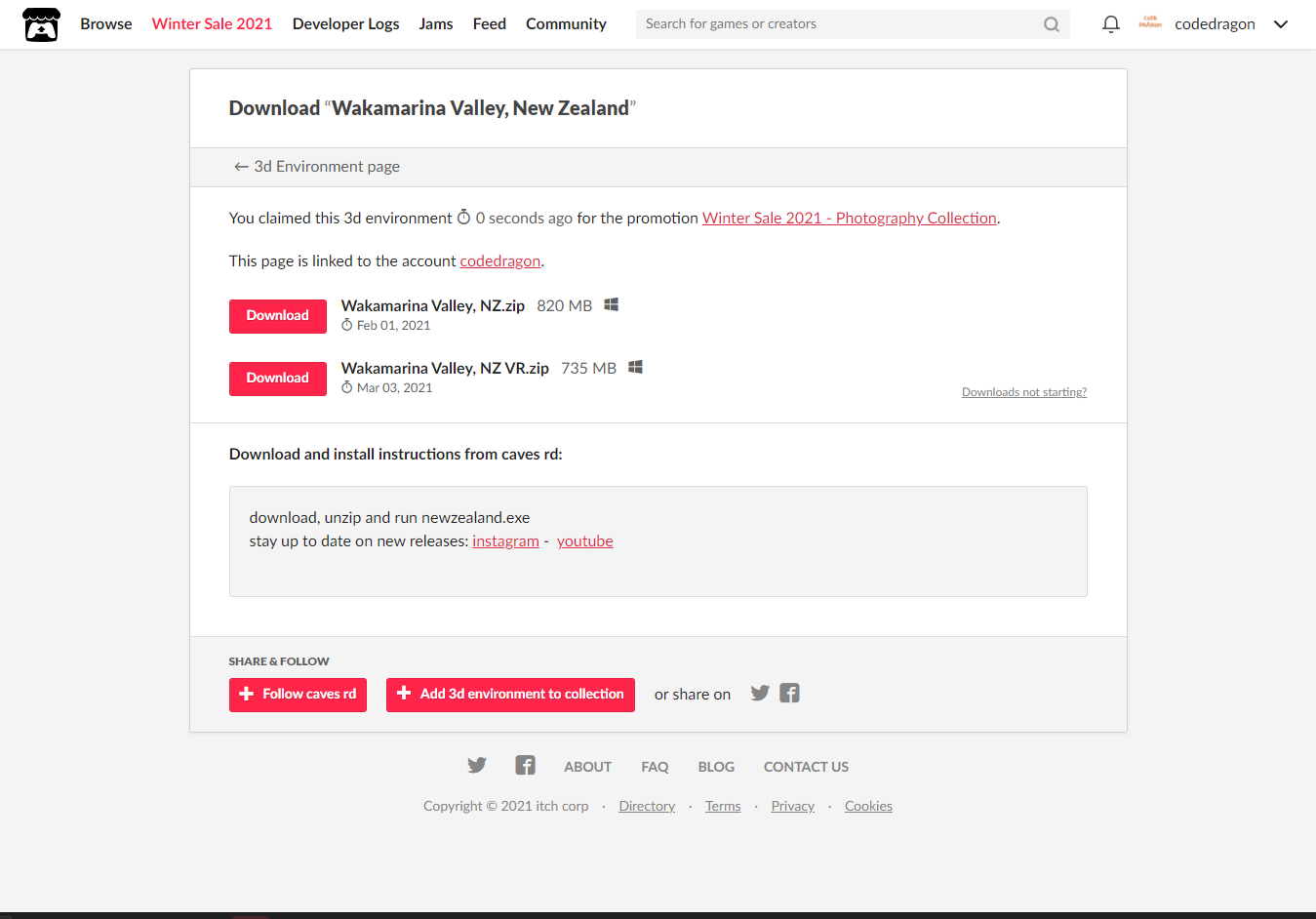
Task: Go to Developer Logs
Action: [x=345, y=24]
